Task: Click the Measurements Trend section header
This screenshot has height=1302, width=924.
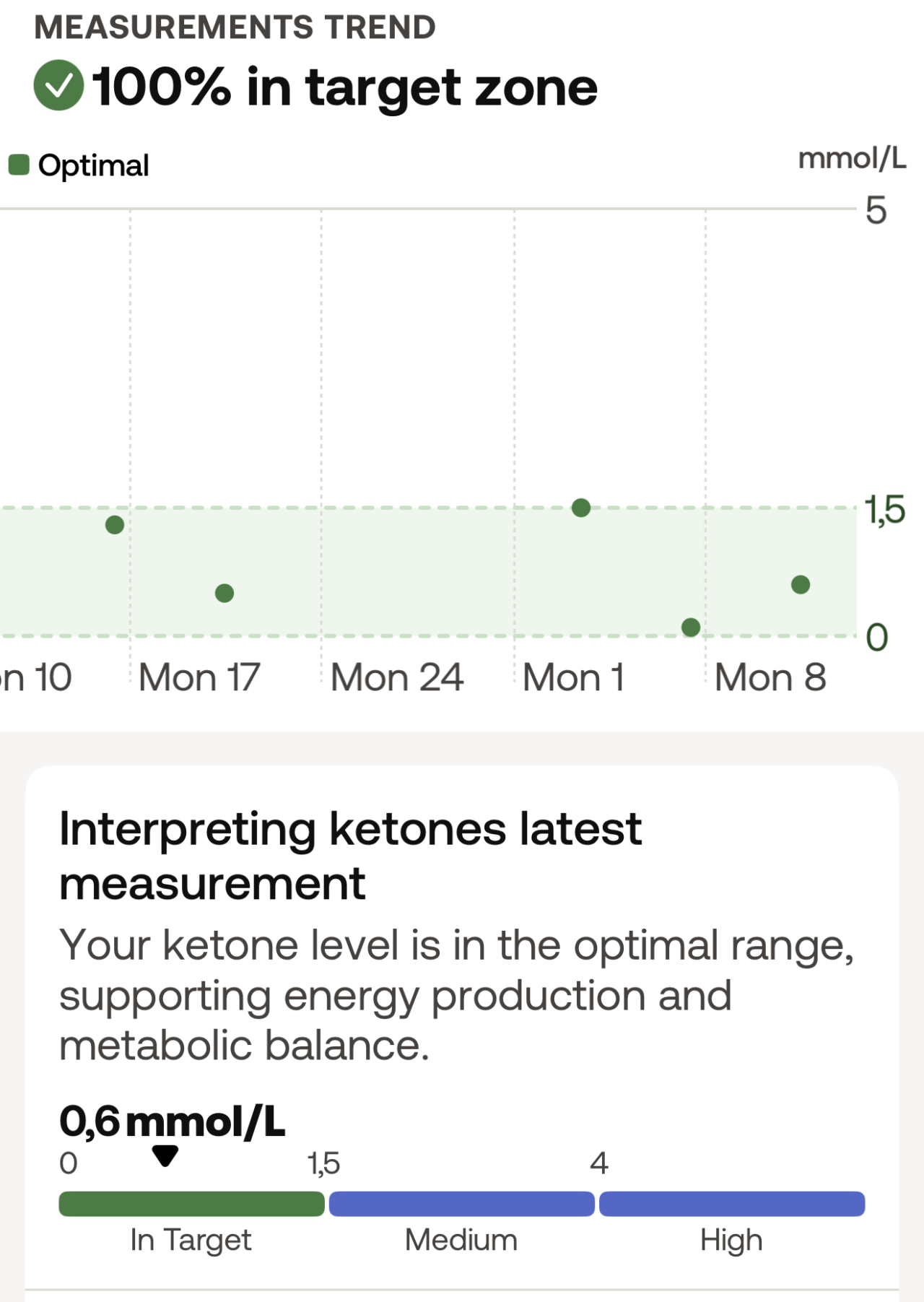Action: 235,27
